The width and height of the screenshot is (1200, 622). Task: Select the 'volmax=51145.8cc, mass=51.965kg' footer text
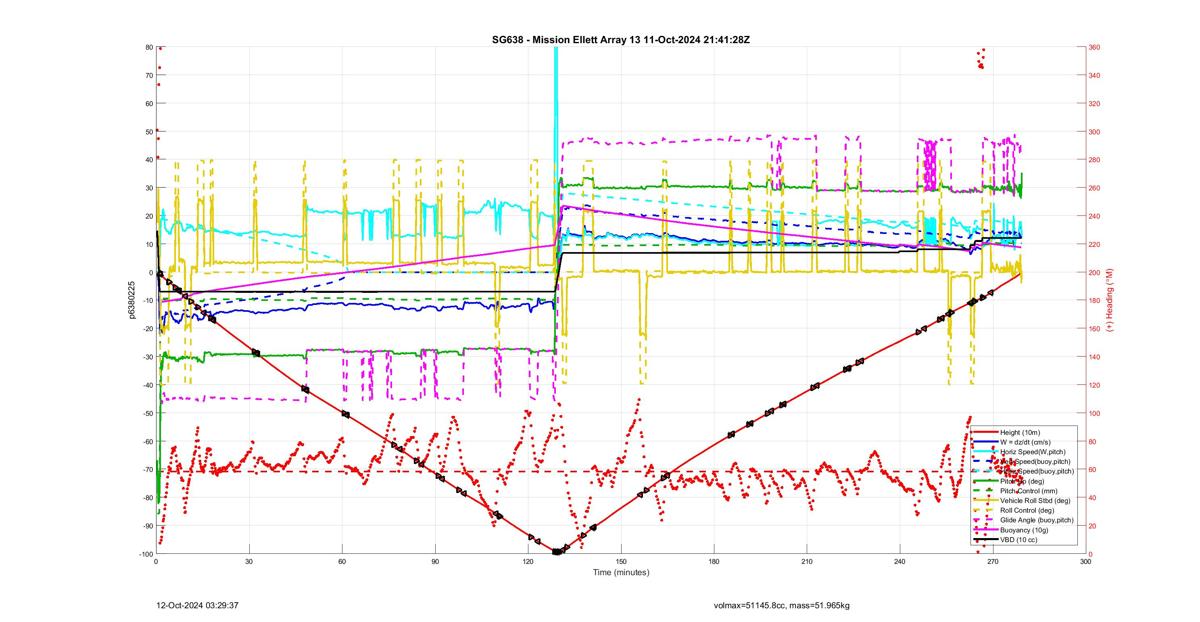click(782, 605)
